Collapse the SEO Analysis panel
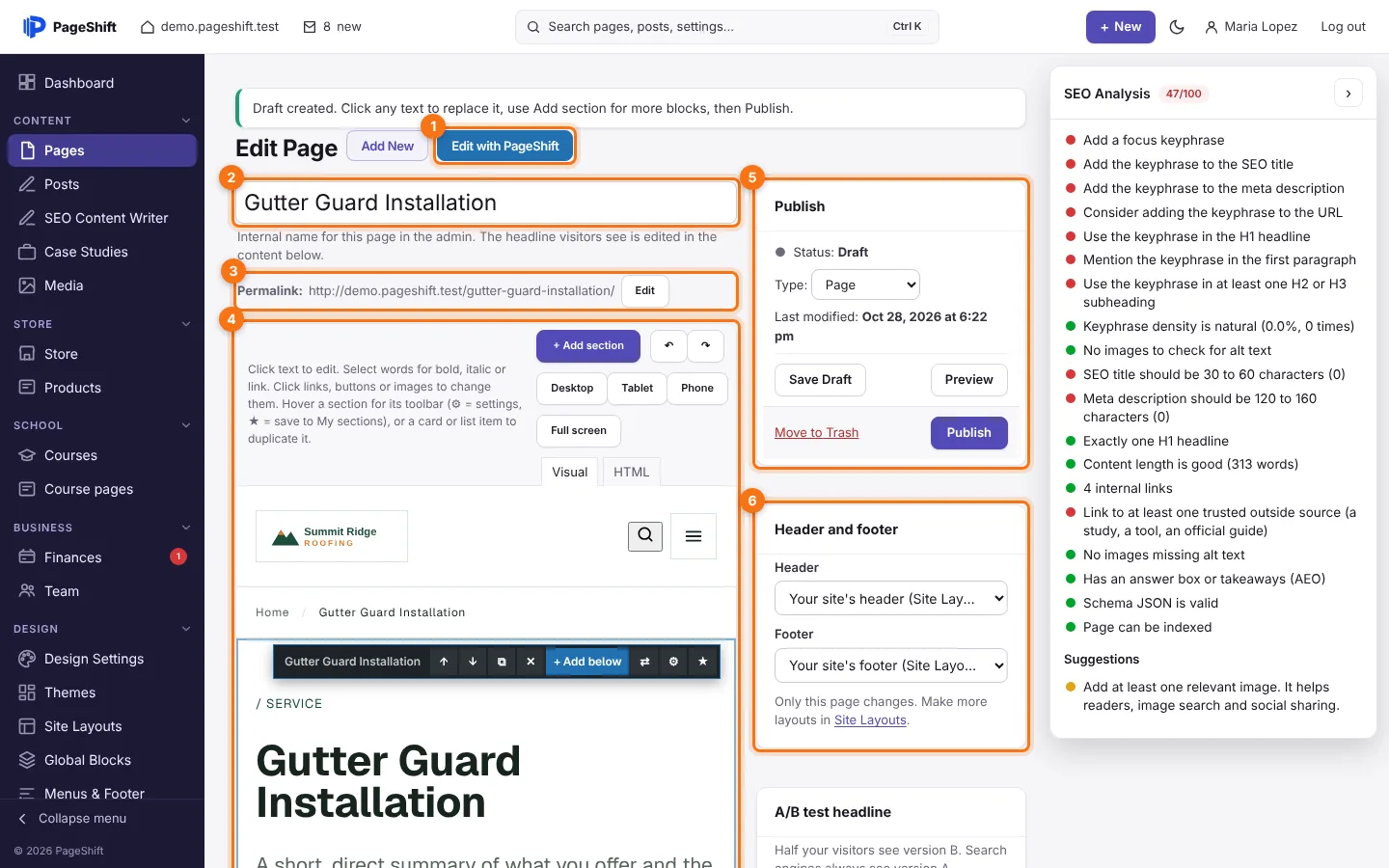The height and width of the screenshot is (868, 1389). click(x=1348, y=94)
